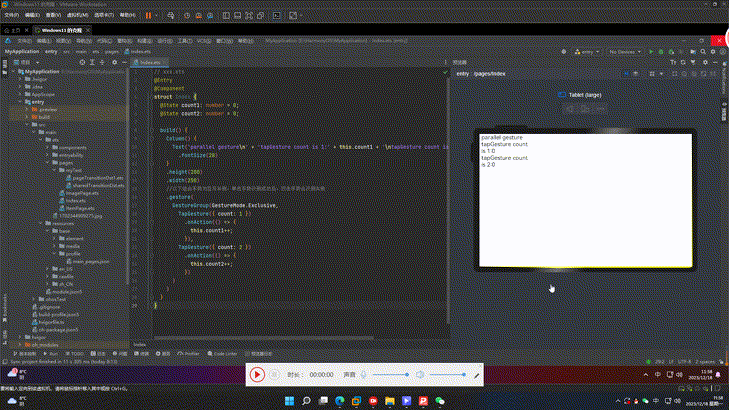
Task: Click the editor horizontal scrollbar
Action: coord(263,338)
